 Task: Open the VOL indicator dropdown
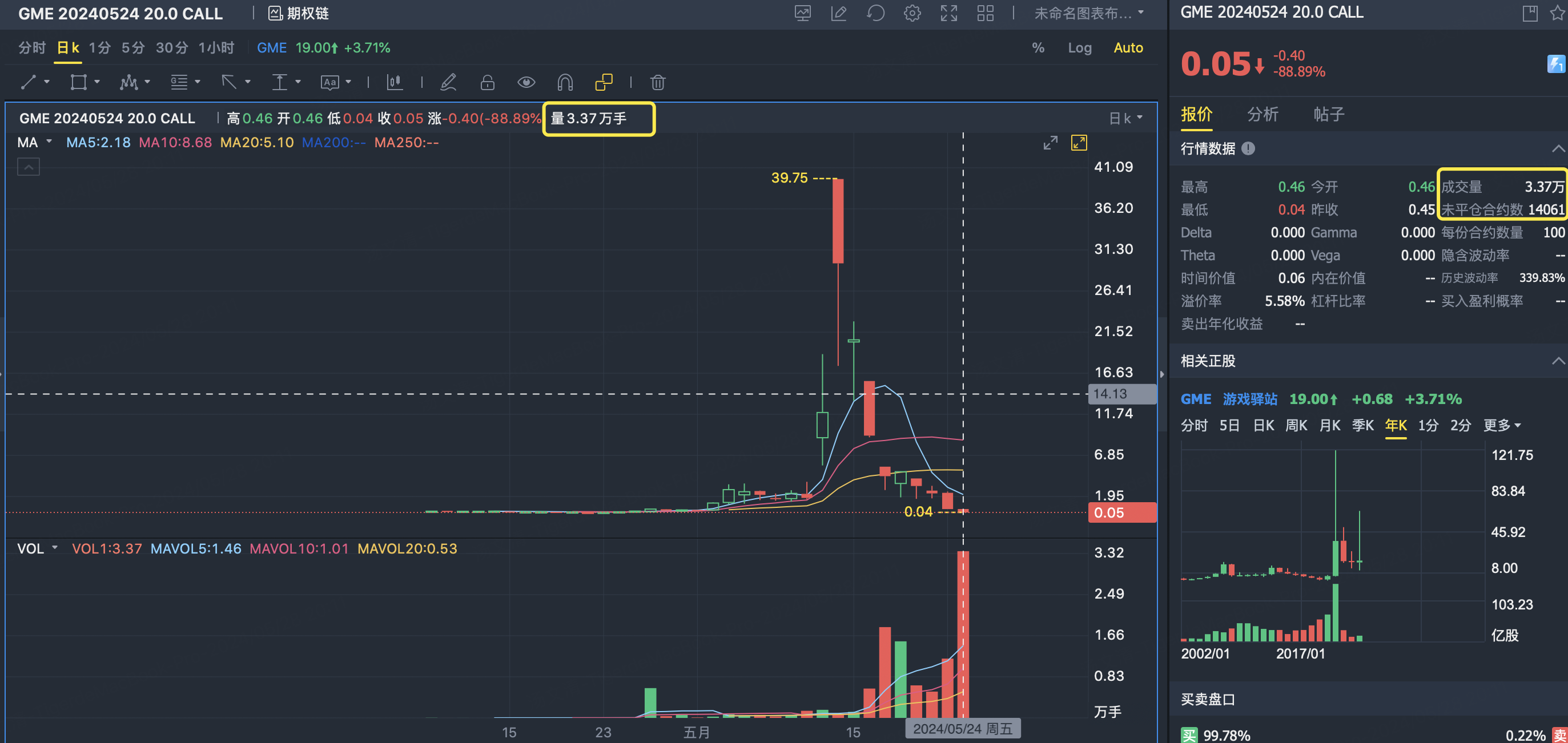coord(37,548)
